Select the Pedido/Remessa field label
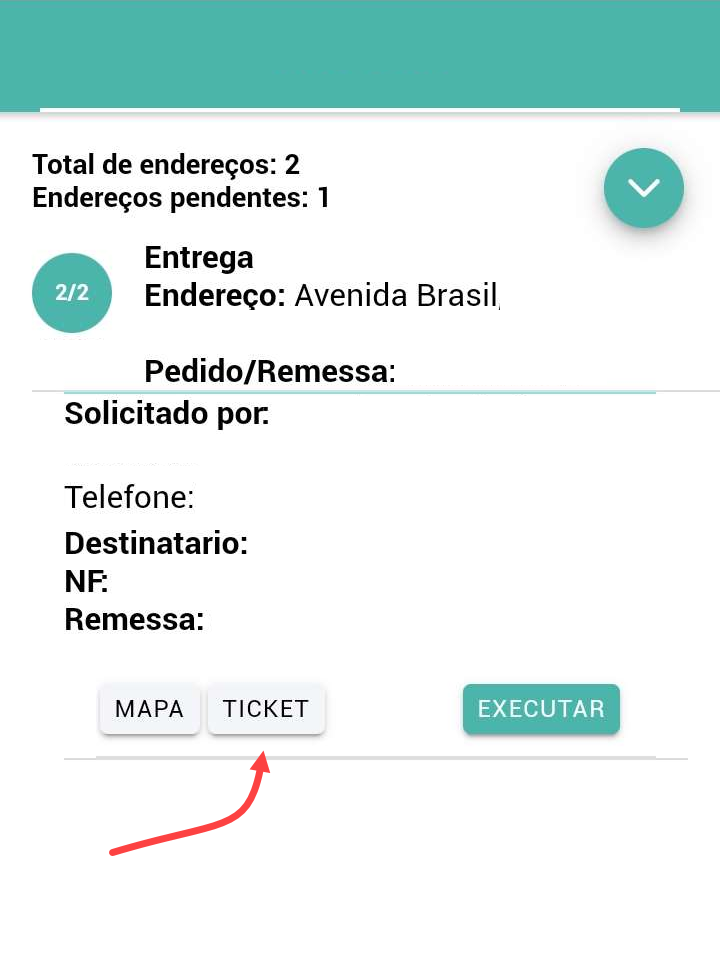720x956 pixels. pyautogui.click(x=270, y=372)
